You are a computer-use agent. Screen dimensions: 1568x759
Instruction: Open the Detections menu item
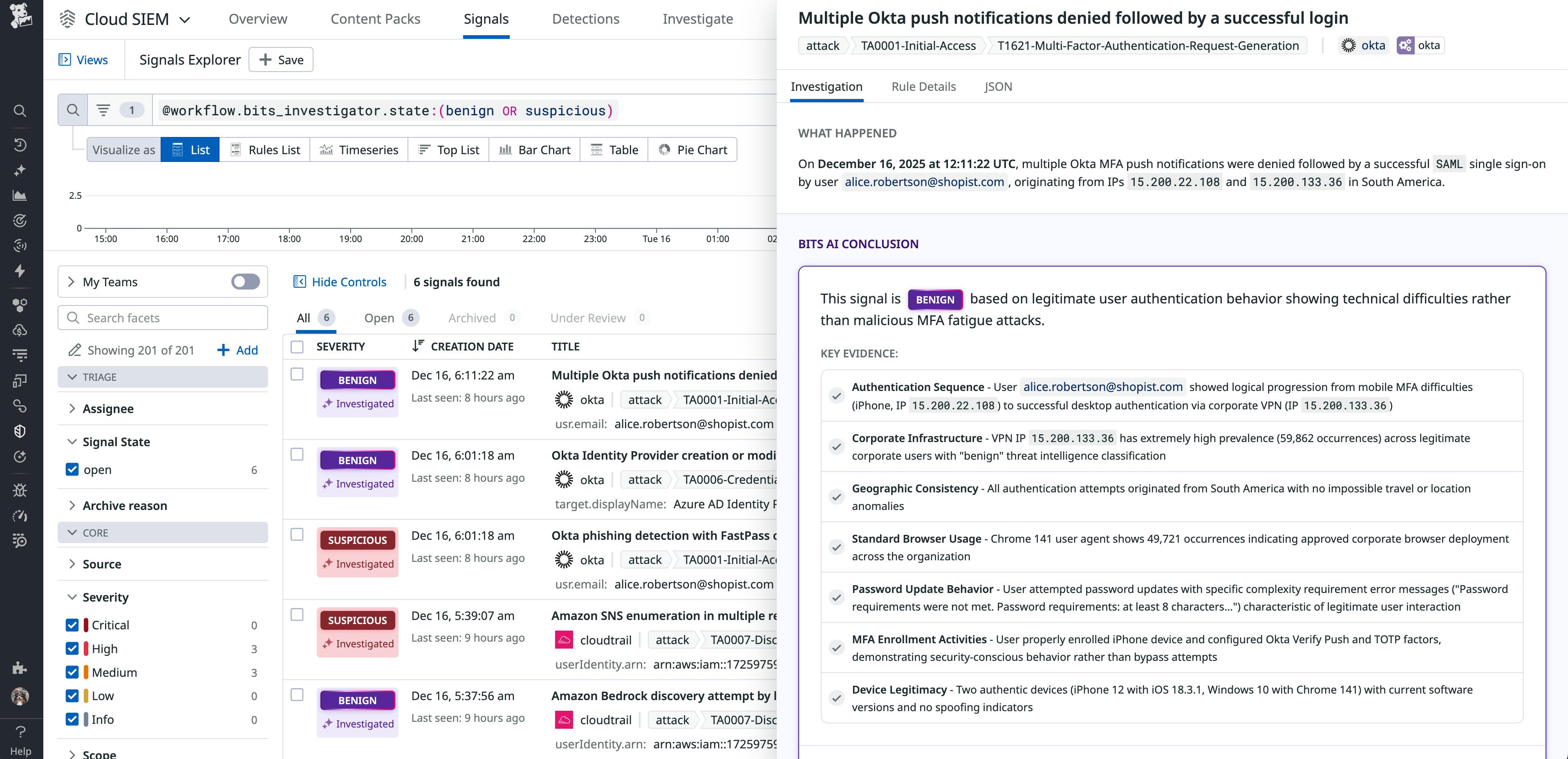585,19
